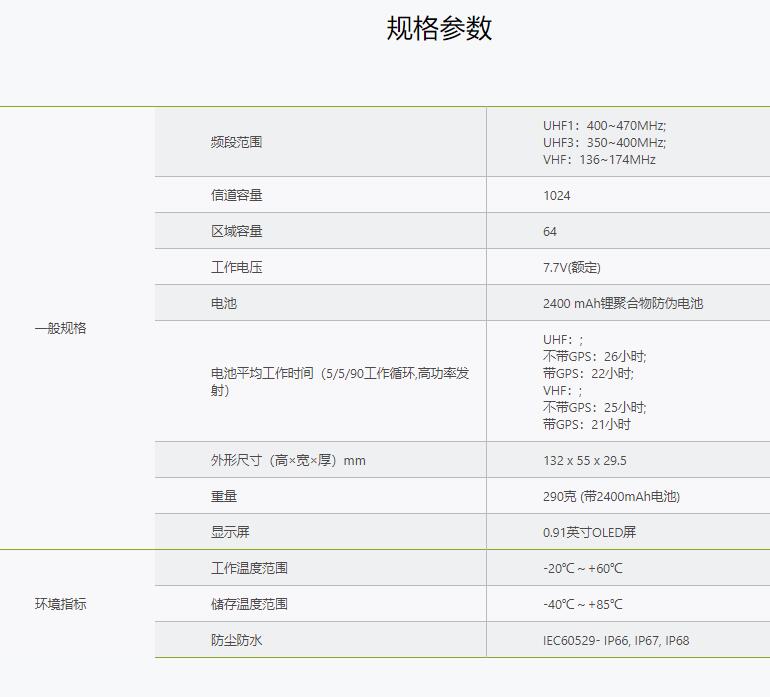The height and width of the screenshot is (697, 770).
Task: Click the 2400 mAh锂聚合物防伪电池 value
Action: (622, 303)
